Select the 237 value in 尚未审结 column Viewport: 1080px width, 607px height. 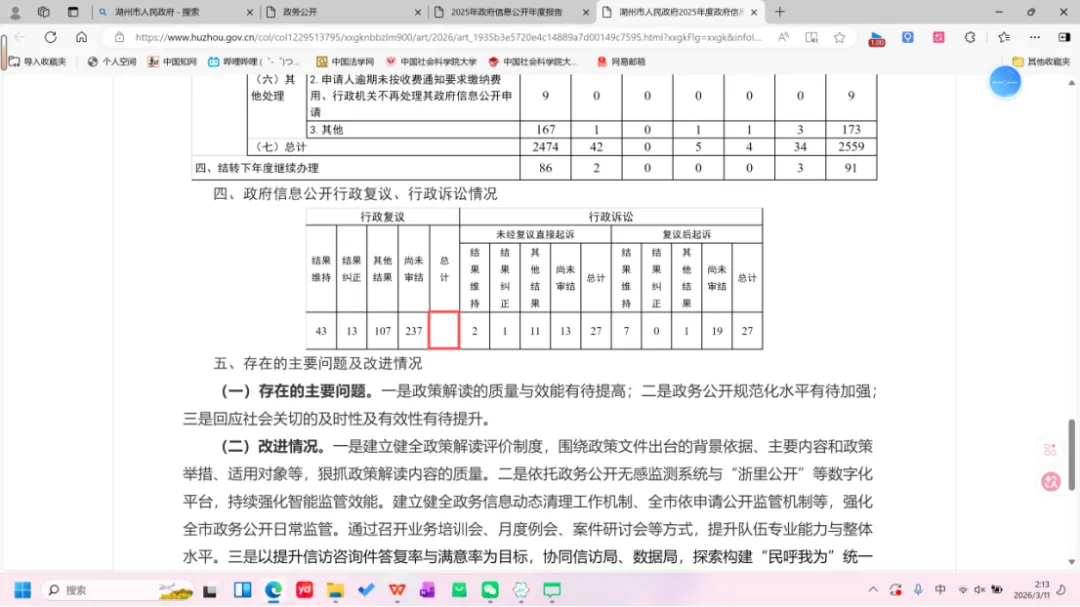click(x=413, y=331)
